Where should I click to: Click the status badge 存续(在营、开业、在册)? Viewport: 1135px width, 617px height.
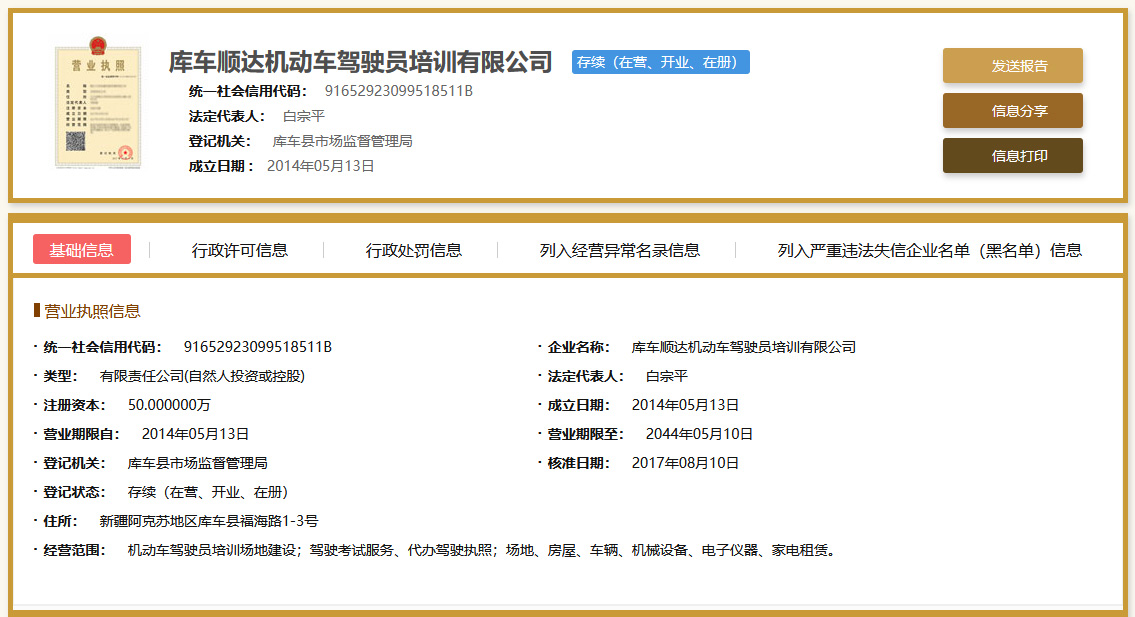tap(661, 62)
